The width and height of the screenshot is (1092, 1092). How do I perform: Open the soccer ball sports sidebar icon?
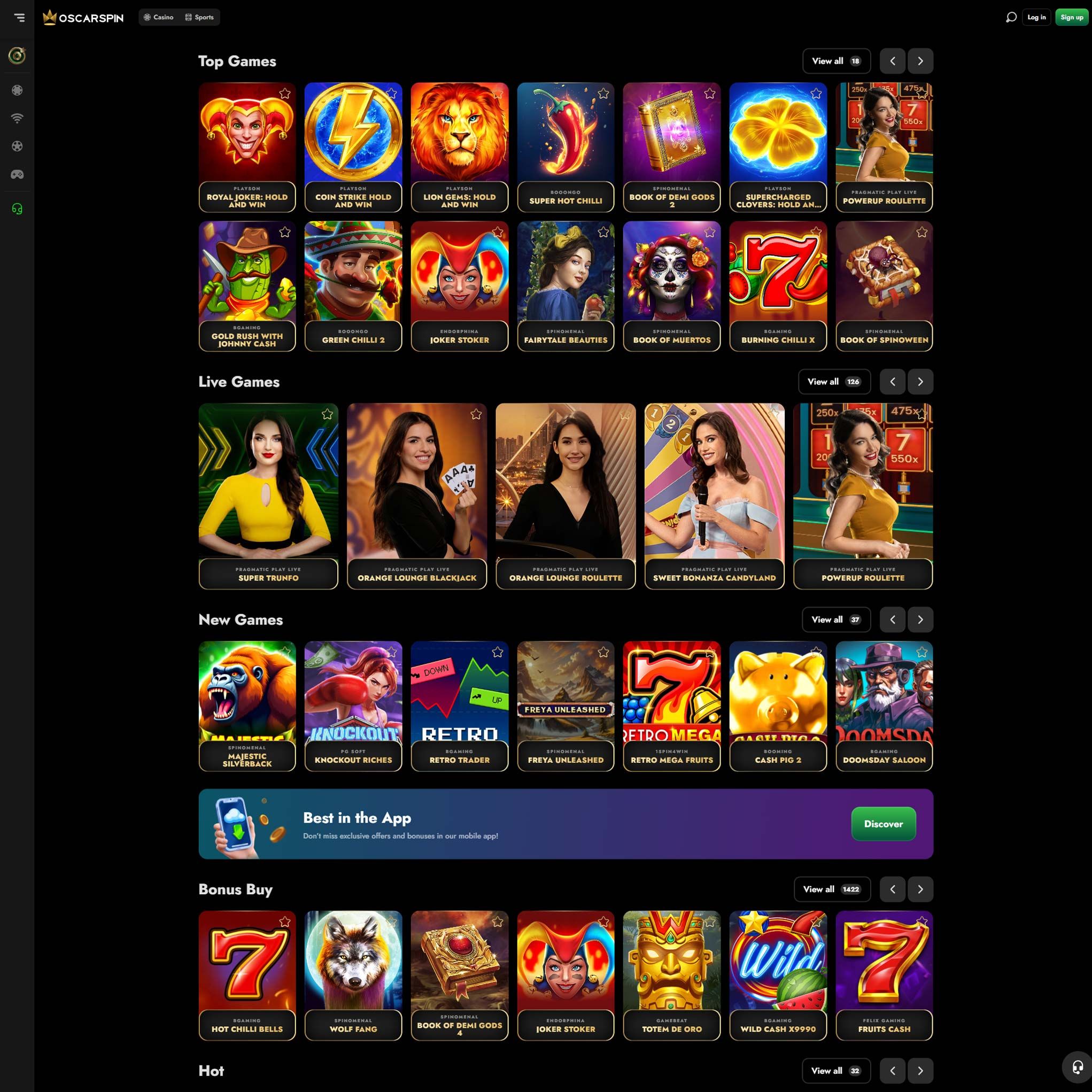(17, 146)
